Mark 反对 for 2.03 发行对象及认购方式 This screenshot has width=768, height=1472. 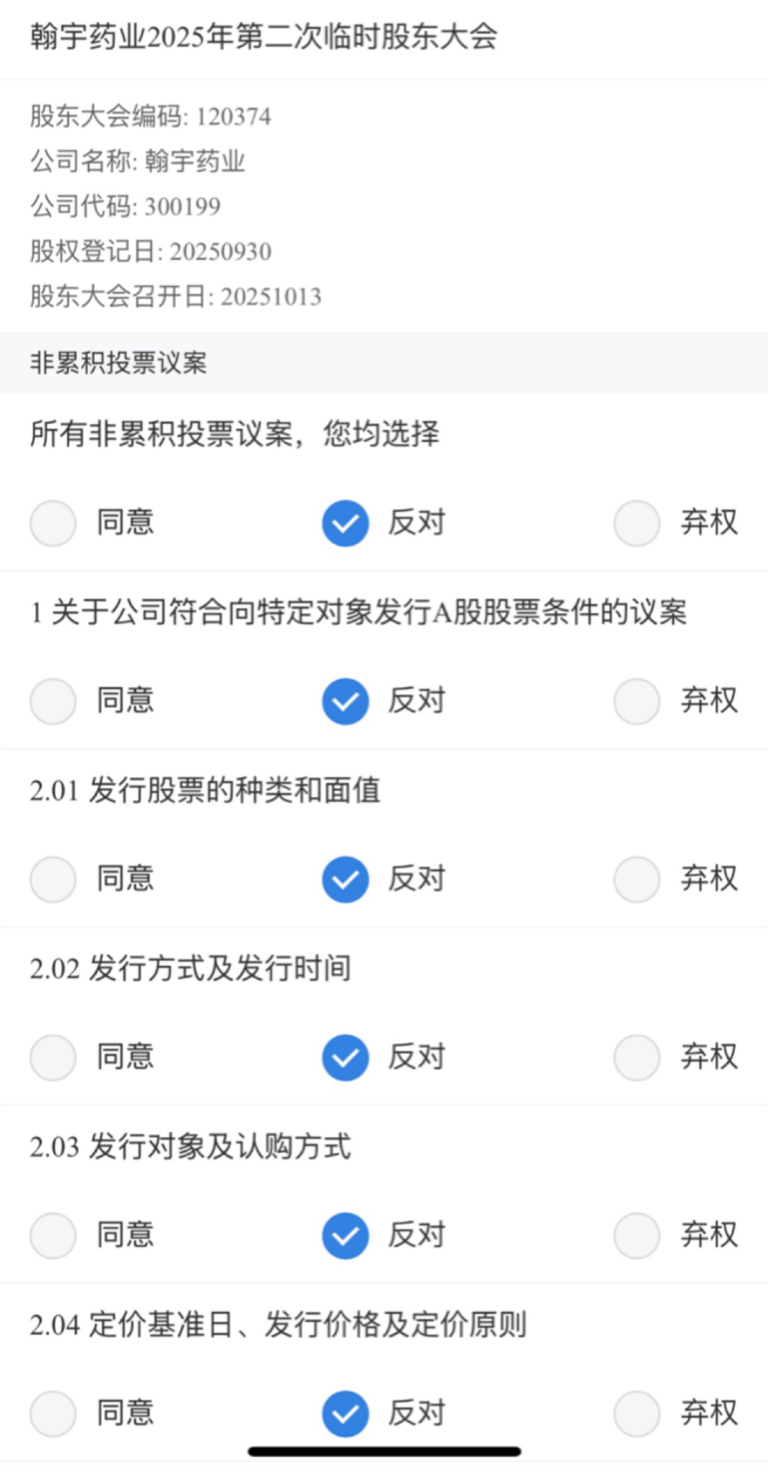coord(345,1235)
